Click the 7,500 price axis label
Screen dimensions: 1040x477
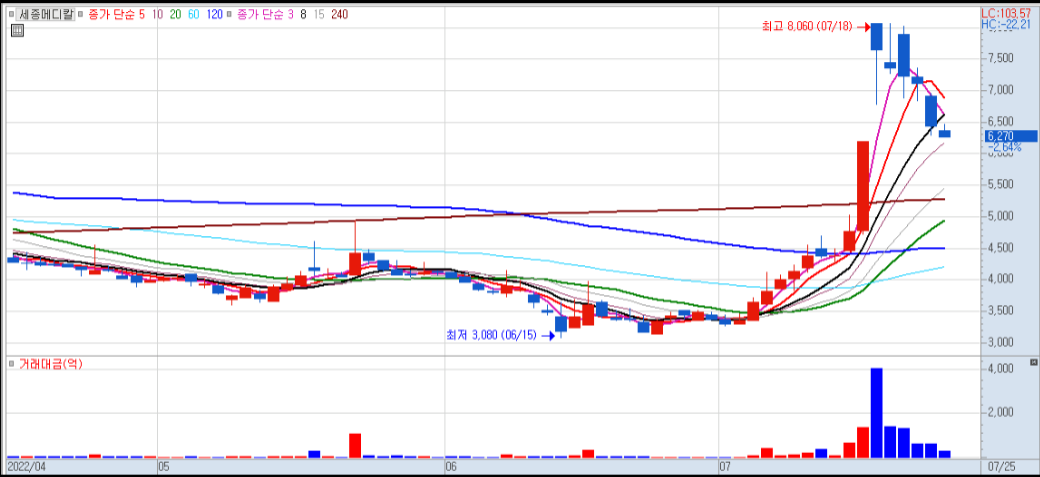[x=1001, y=58]
